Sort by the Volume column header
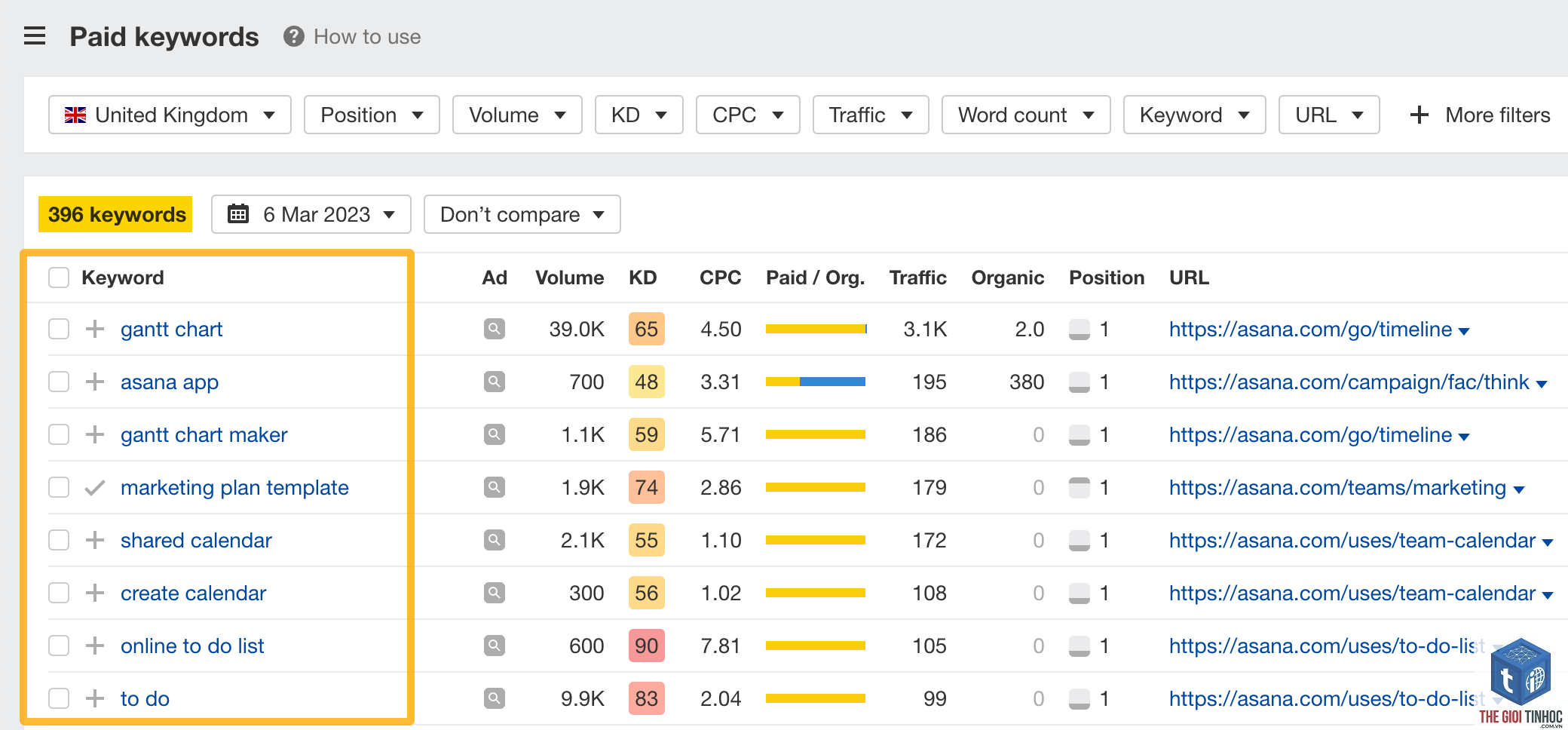Viewport: 1568px width, 730px height. coord(569,278)
